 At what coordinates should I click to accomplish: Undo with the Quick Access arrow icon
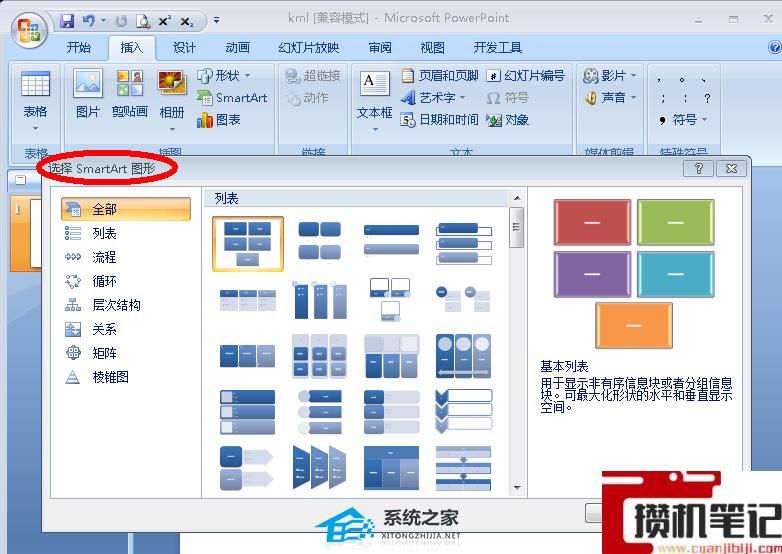point(89,20)
